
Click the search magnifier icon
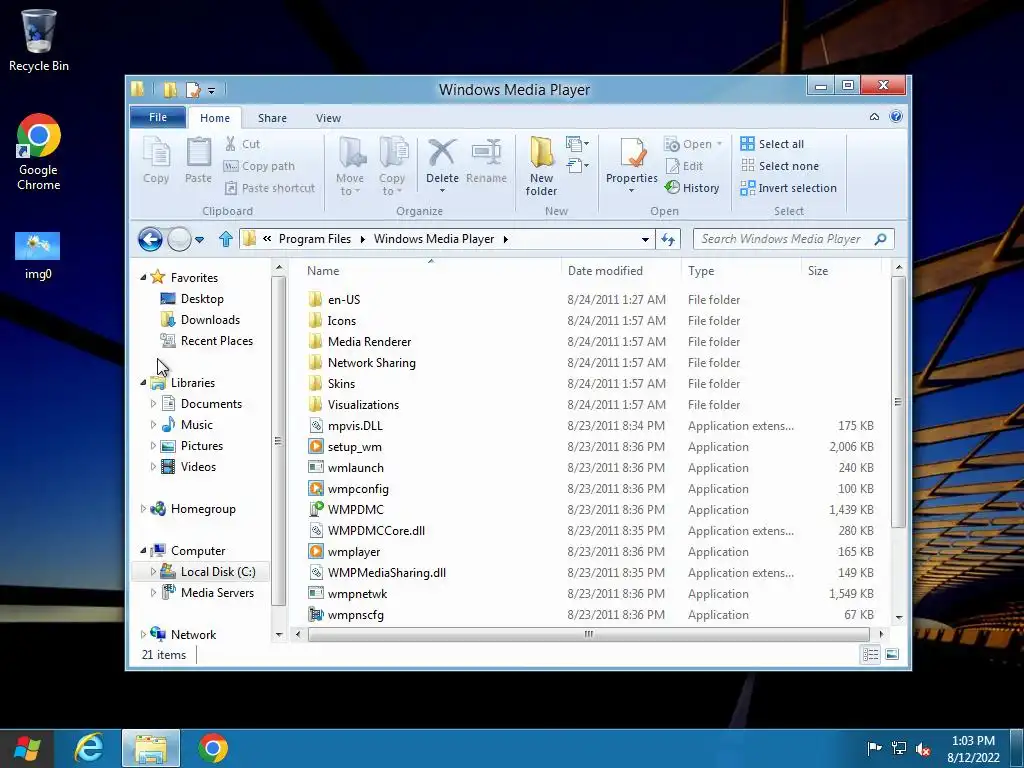tap(880, 239)
